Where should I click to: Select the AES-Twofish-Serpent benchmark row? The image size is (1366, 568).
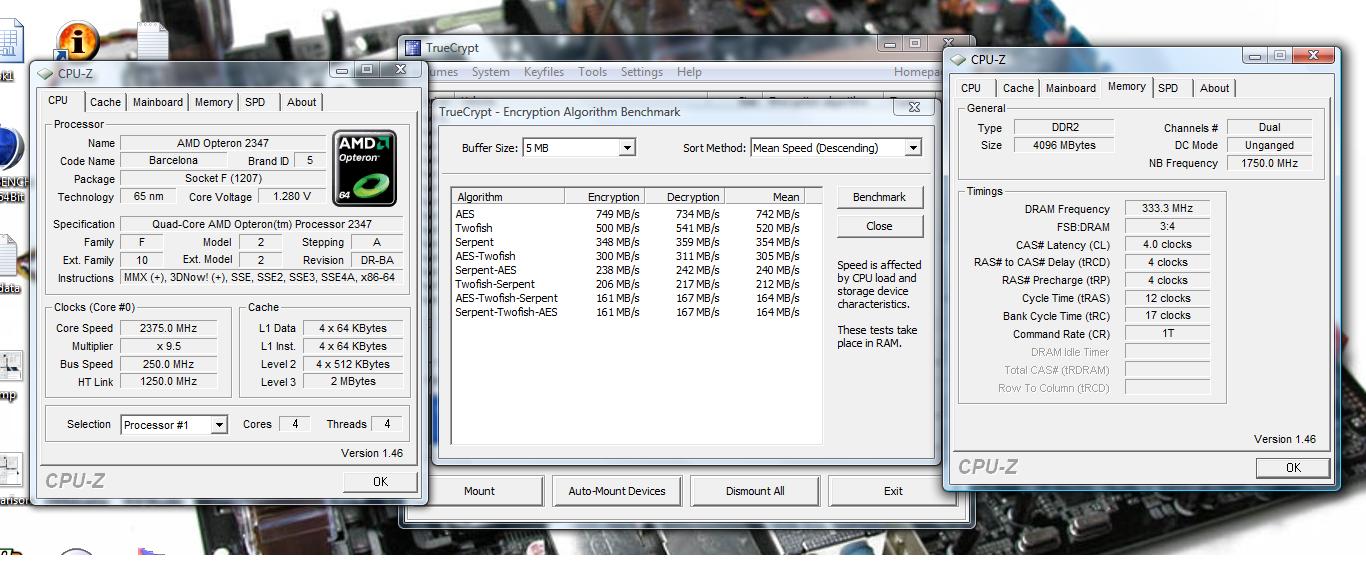pyautogui.click(x=627, y=298)
